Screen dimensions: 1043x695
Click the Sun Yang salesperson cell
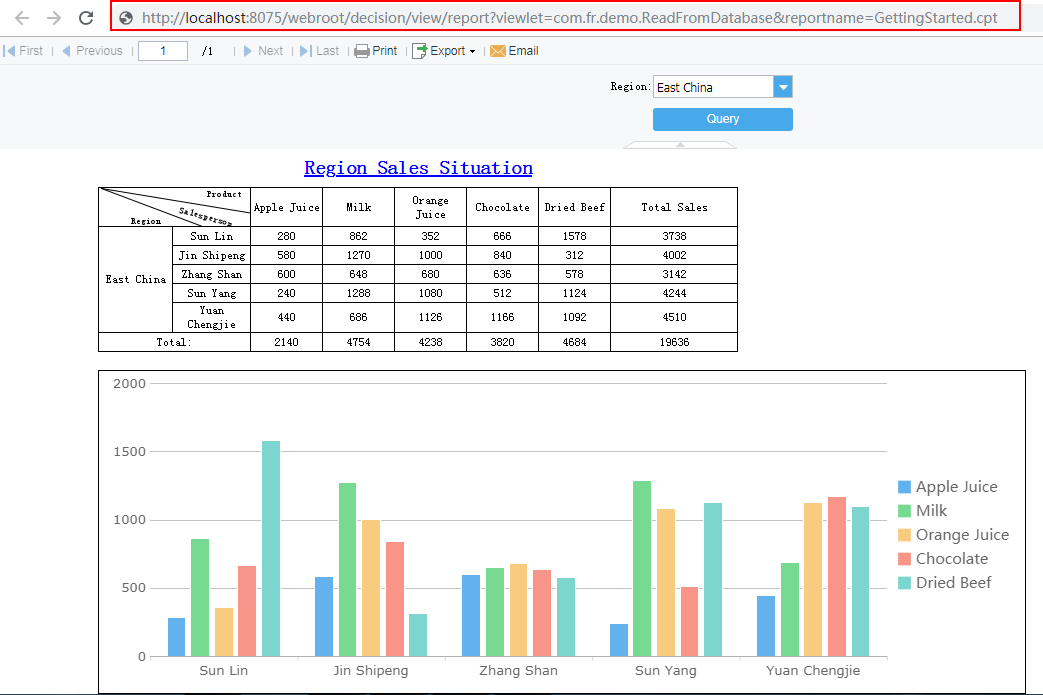pyautogui.click(x=212, y=293)
